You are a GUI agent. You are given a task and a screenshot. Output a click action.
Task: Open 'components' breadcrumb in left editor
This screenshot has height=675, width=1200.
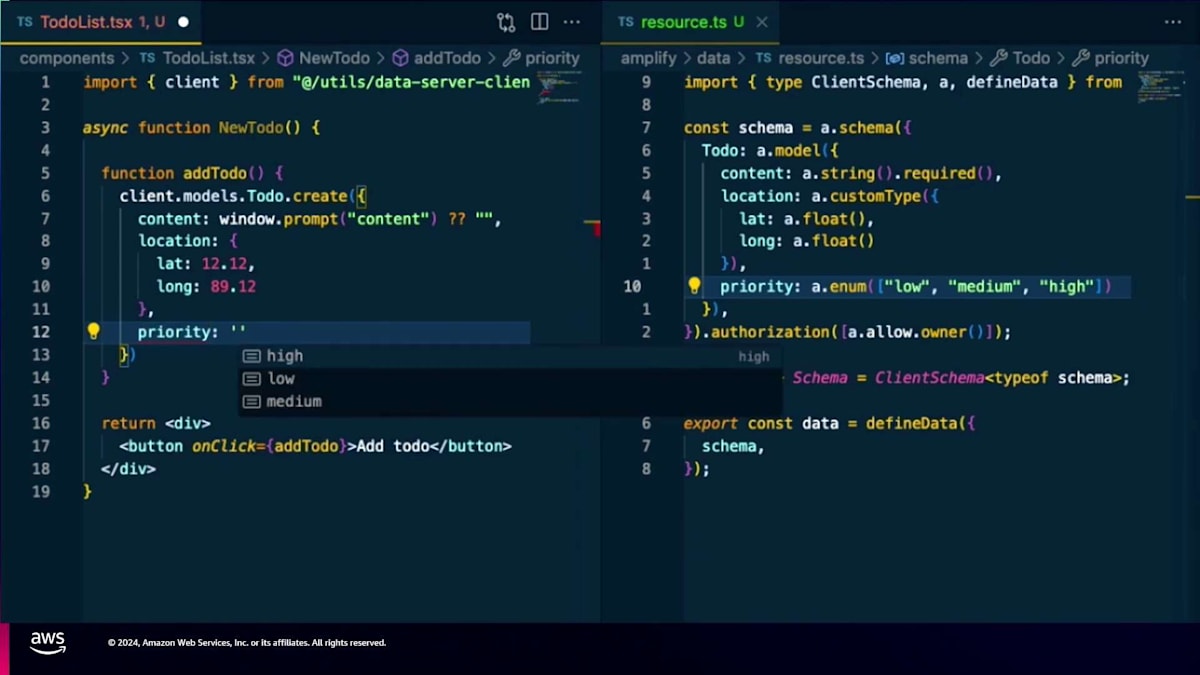pos(67,58)
